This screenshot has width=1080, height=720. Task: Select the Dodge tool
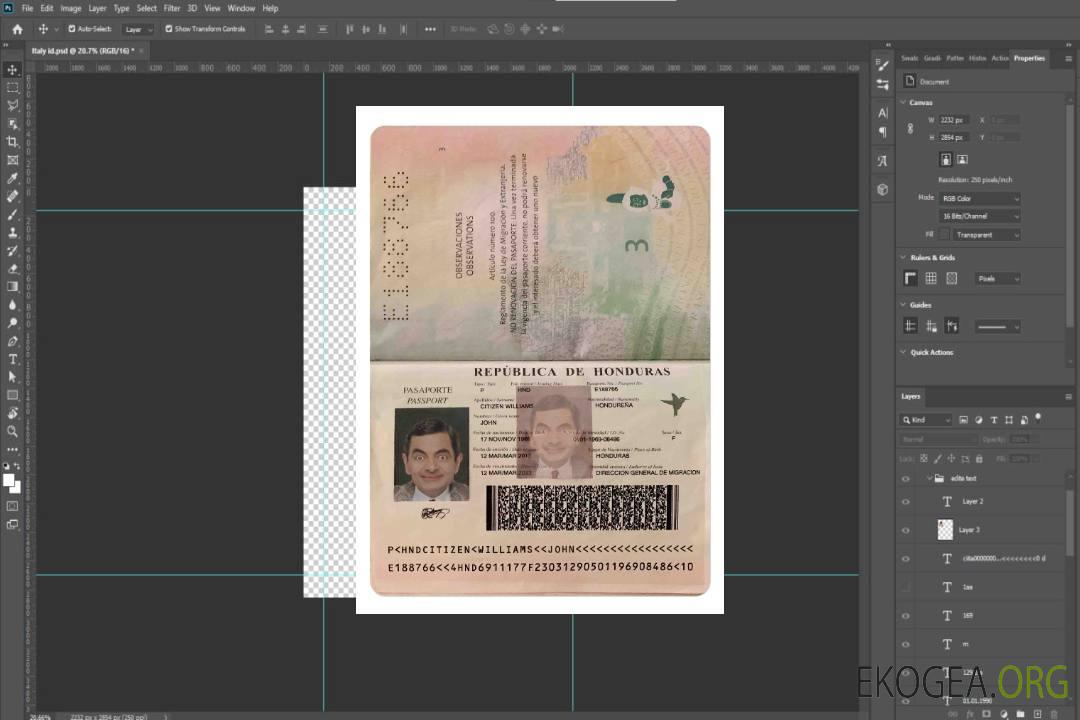[x=12, y=323]
